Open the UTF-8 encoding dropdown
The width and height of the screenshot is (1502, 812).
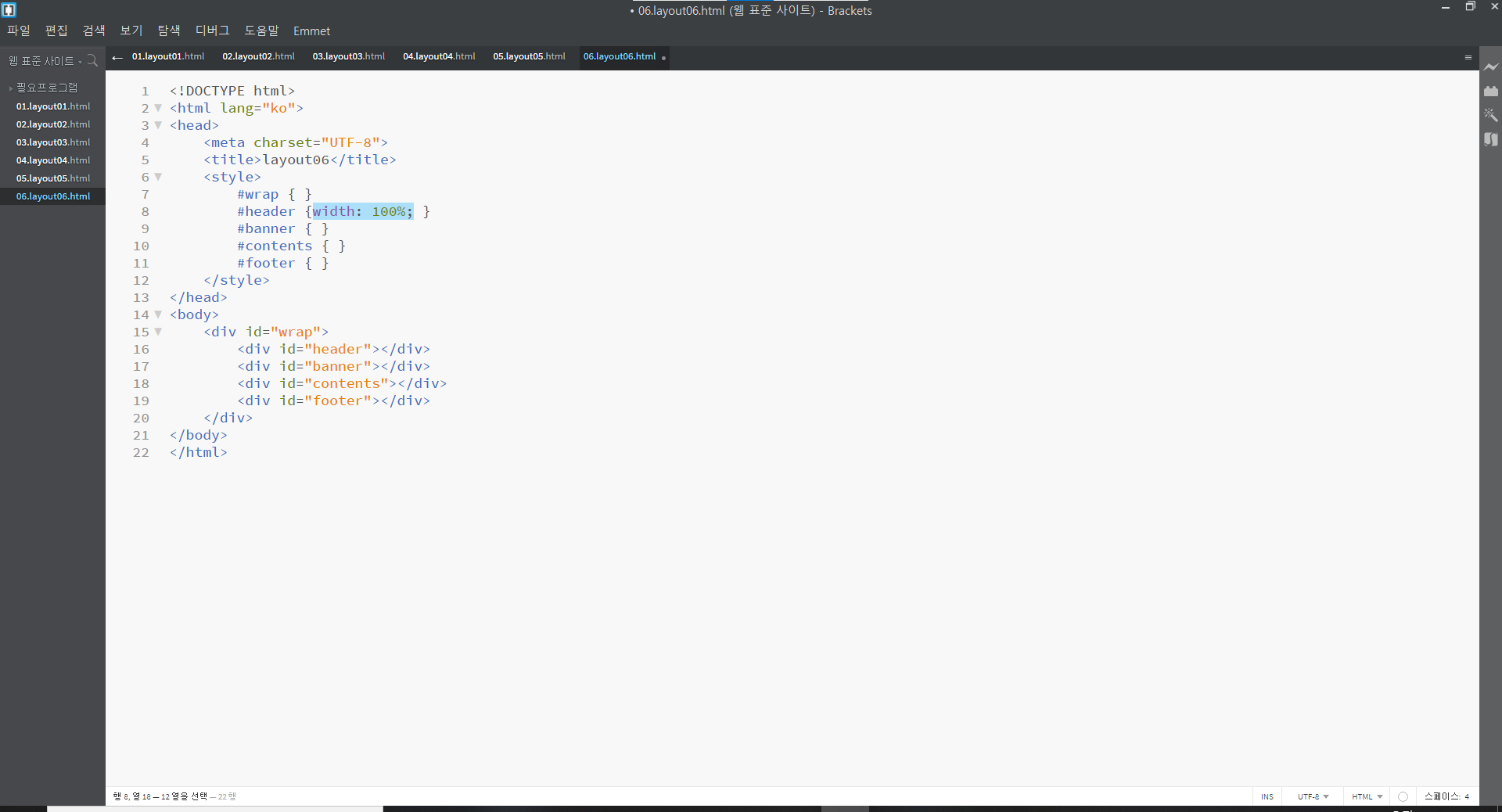click(1313, 796)
